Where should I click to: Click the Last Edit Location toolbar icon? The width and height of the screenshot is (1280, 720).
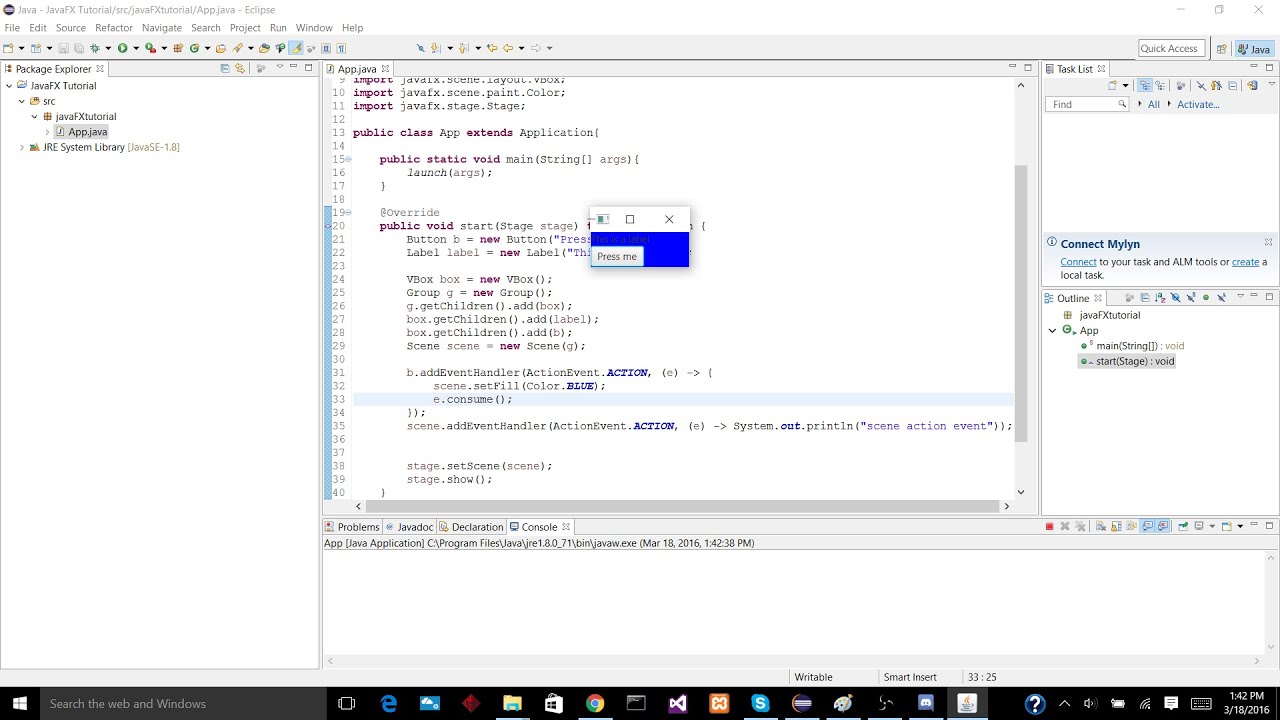point(491,48)
